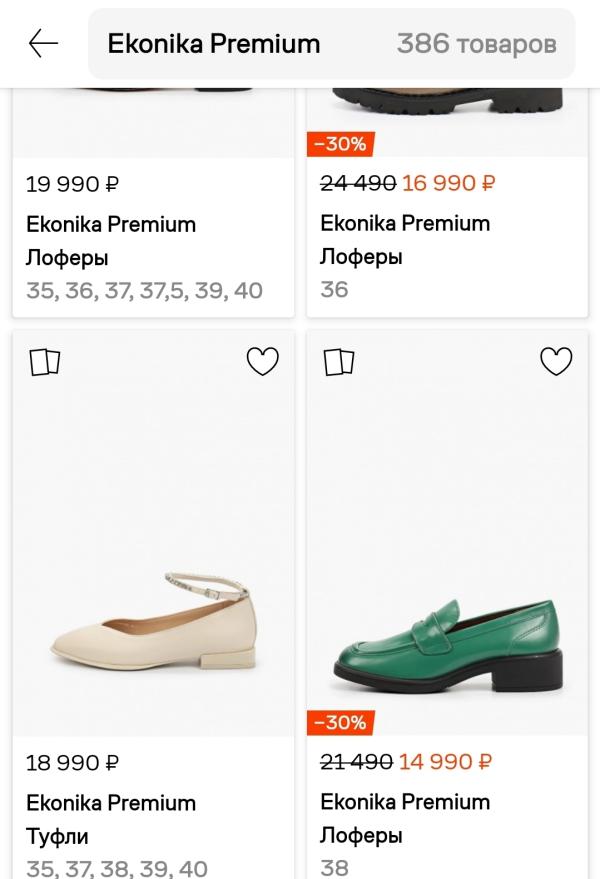The image size is (600, 879).
Task: Select the 14 990 ₽ discounted price
Action: tap(445, 762)
